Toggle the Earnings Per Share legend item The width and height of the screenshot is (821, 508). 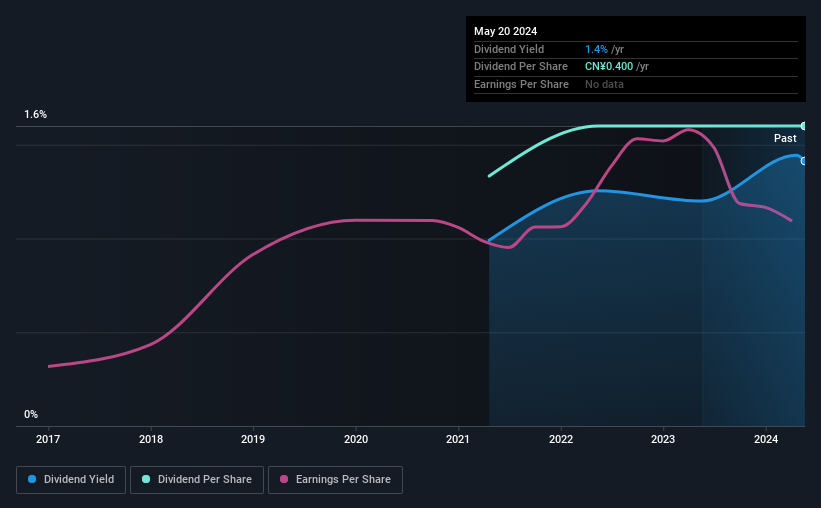[x=335, y=480]
